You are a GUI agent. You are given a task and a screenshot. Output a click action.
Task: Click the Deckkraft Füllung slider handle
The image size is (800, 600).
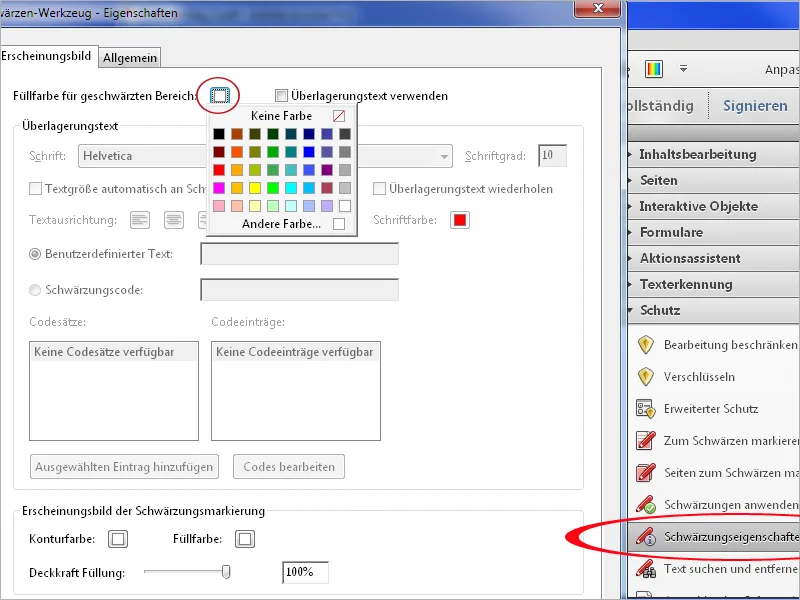coord(226,572)
